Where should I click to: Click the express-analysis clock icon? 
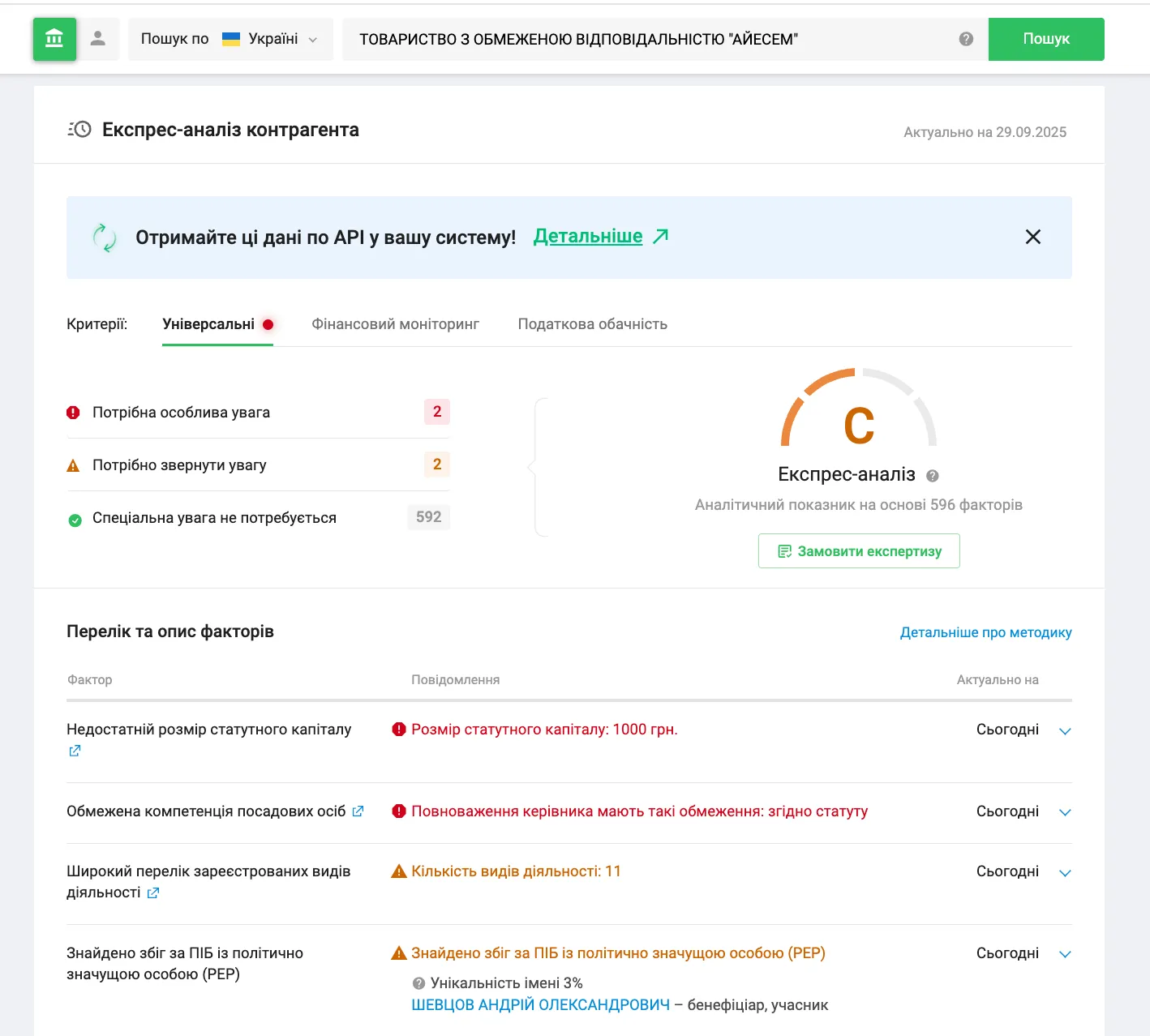(79, 128)
